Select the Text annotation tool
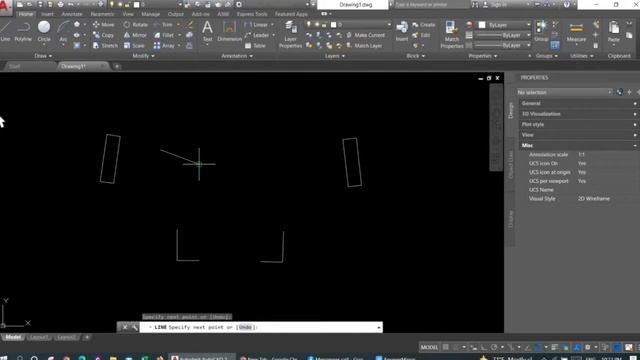This screenshot has width=640, height=360. pyautogui.click(x=207, y=32)
